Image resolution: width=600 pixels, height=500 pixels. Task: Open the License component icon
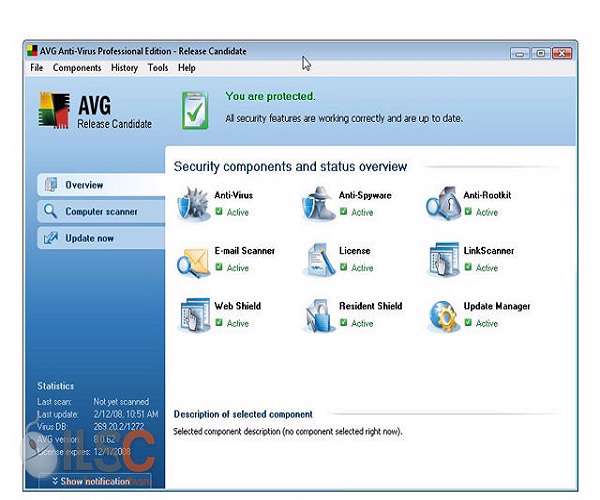(319, 260)
